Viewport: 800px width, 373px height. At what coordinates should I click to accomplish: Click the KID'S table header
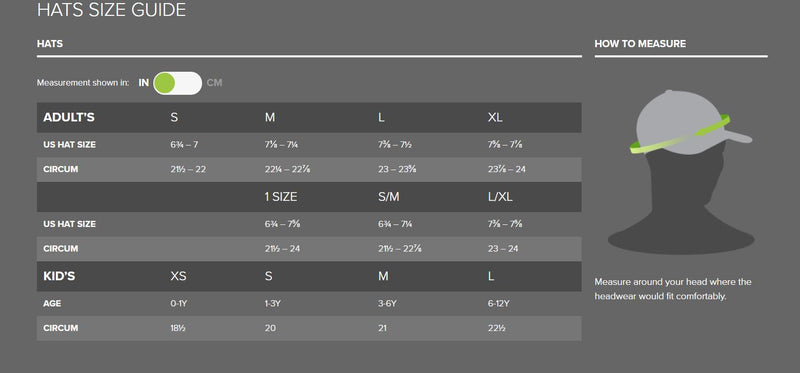tap(59, 277)
